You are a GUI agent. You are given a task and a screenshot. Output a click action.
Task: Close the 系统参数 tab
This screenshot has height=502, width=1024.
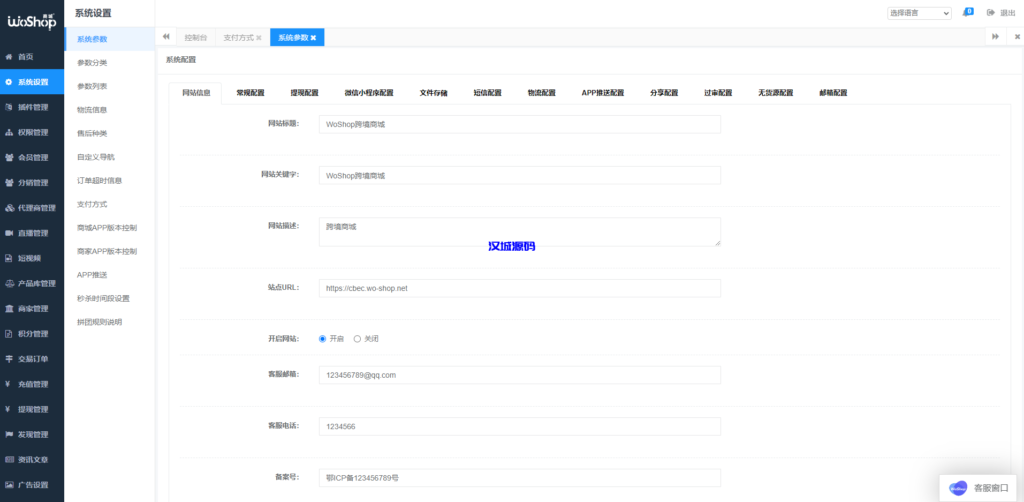(x=313, y=38)
